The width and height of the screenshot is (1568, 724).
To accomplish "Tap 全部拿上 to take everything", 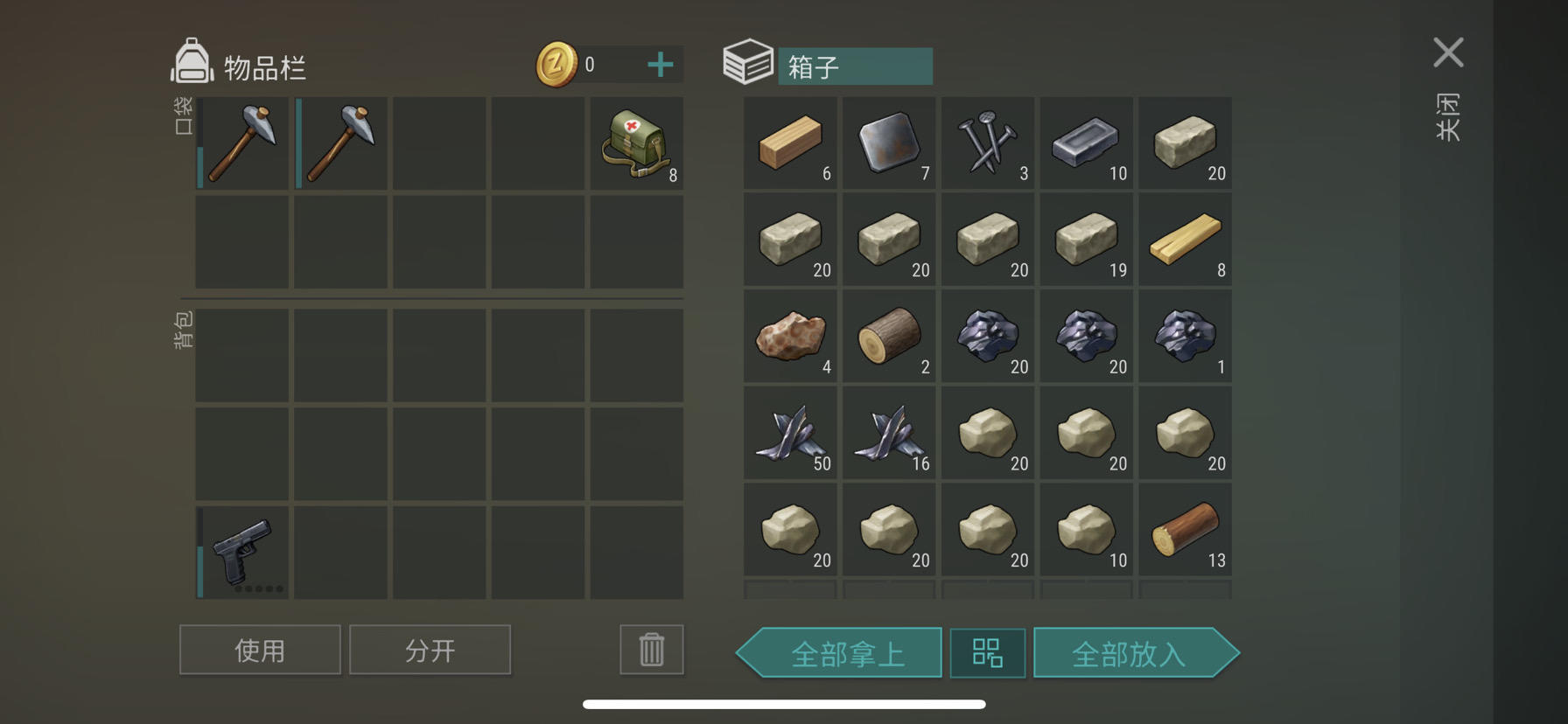I will point(839,652).
